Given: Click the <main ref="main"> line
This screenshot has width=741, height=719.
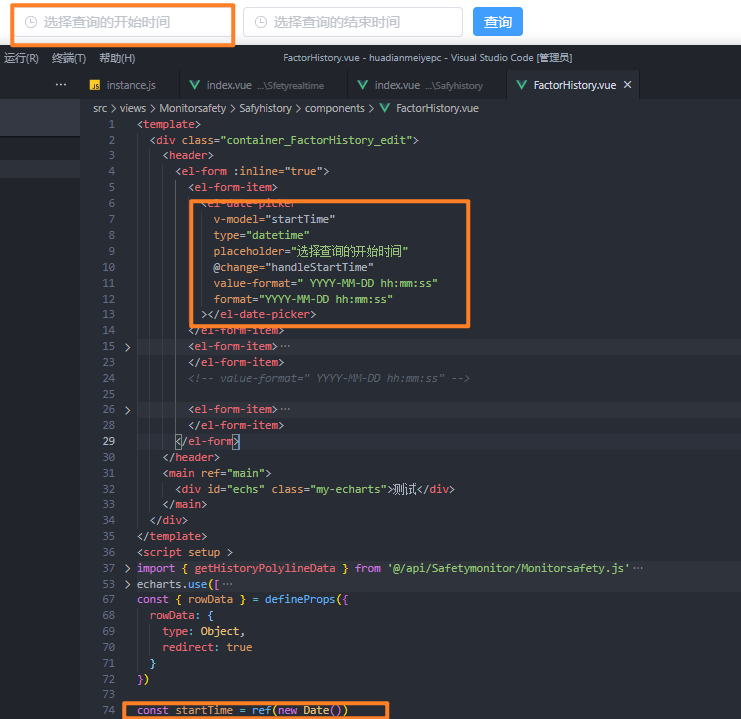Looking at the screenshot, I should tap(217, 473).
